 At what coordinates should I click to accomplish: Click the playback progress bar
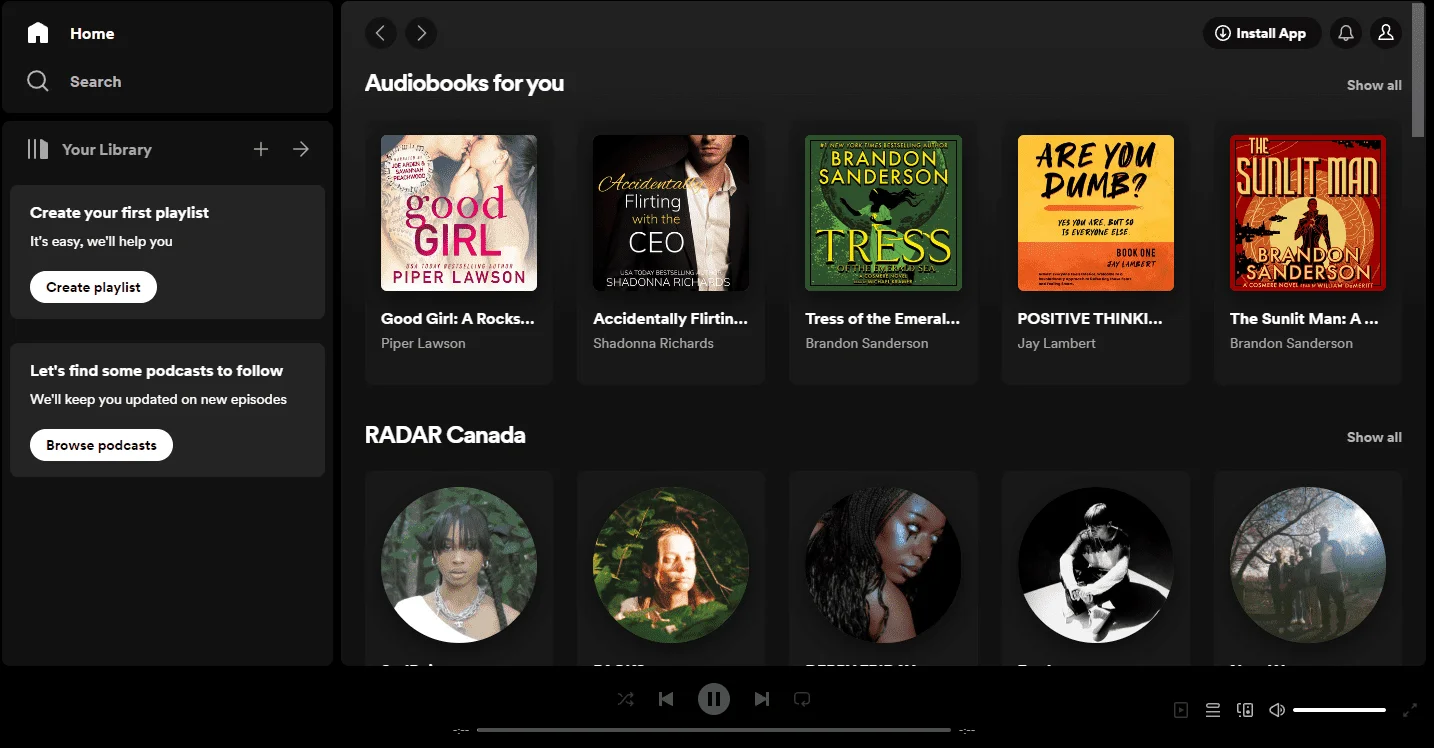pos(714,730)
